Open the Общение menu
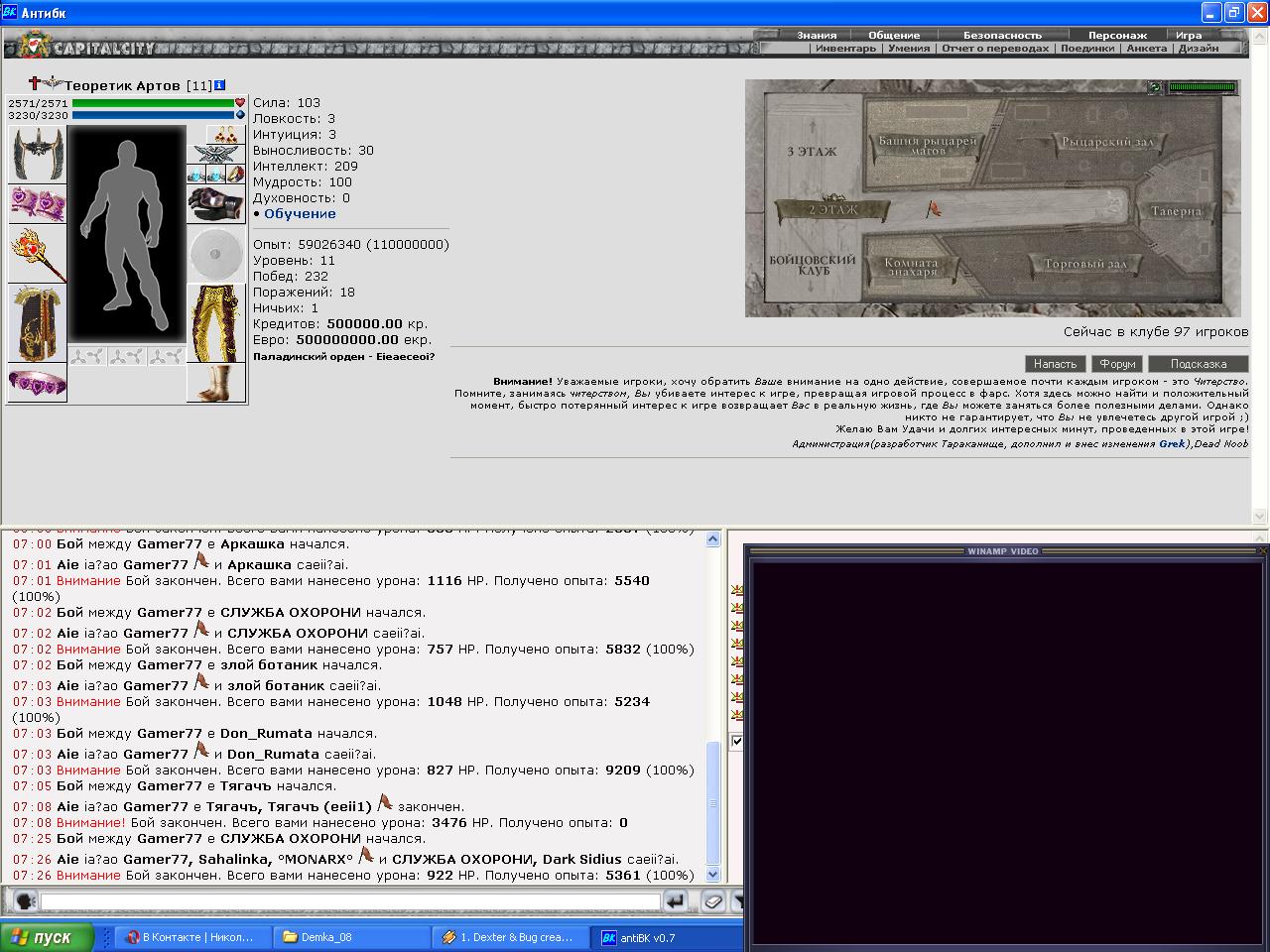Viewport: 1270px width, 952px height. [894, 36]
